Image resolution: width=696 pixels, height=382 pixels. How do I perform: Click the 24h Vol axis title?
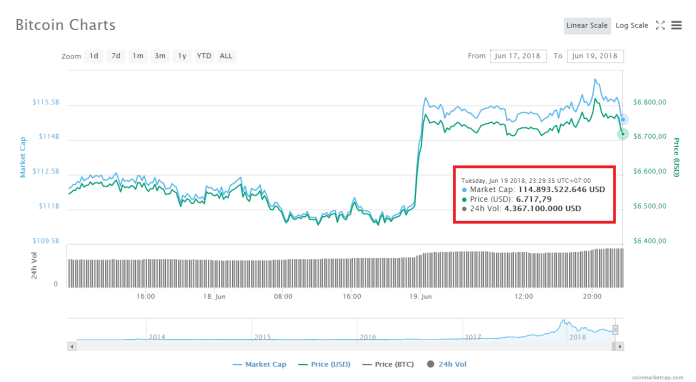click(34, 266)
